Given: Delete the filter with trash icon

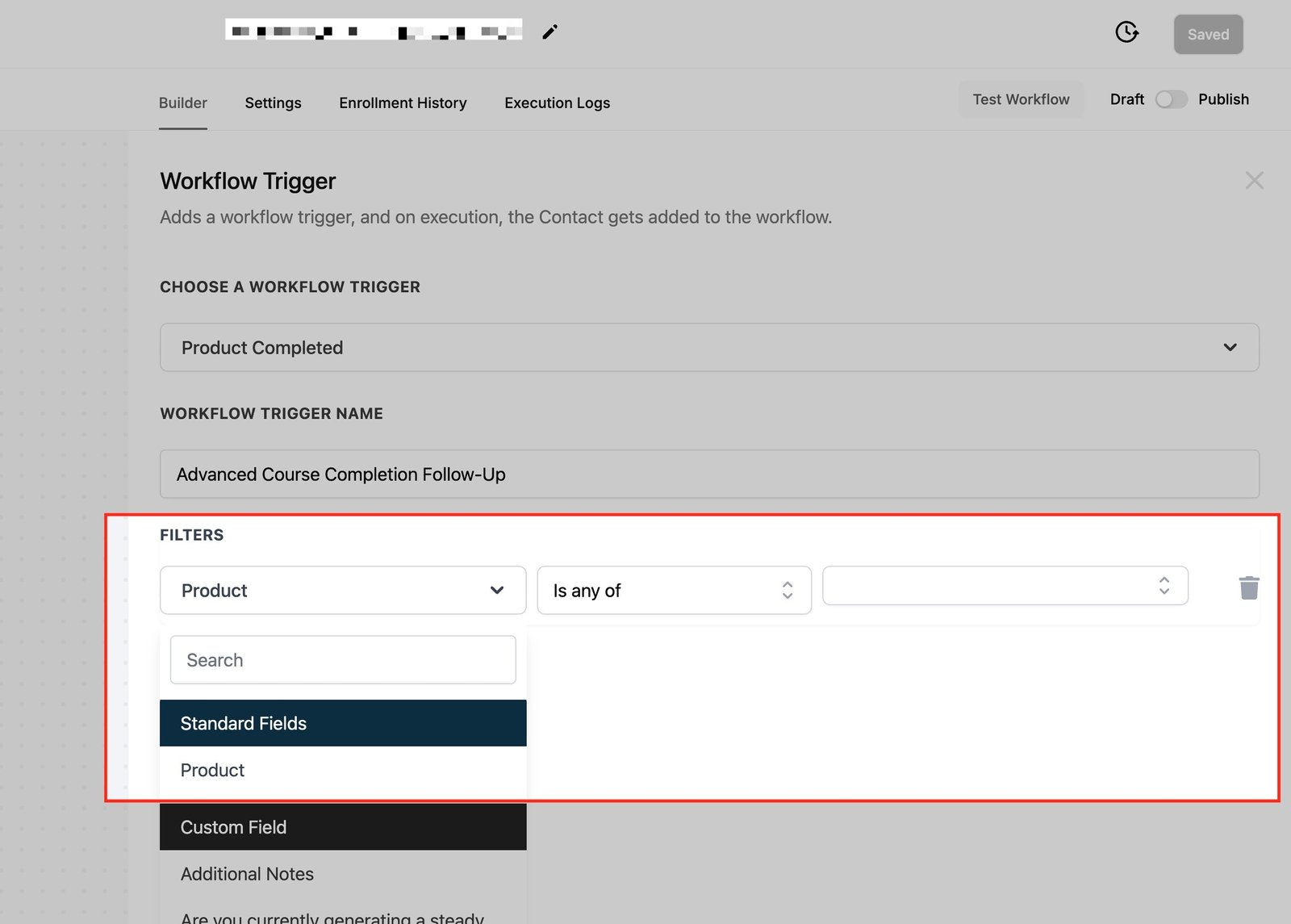Looking at the screenshot, I should point(1248,588).
